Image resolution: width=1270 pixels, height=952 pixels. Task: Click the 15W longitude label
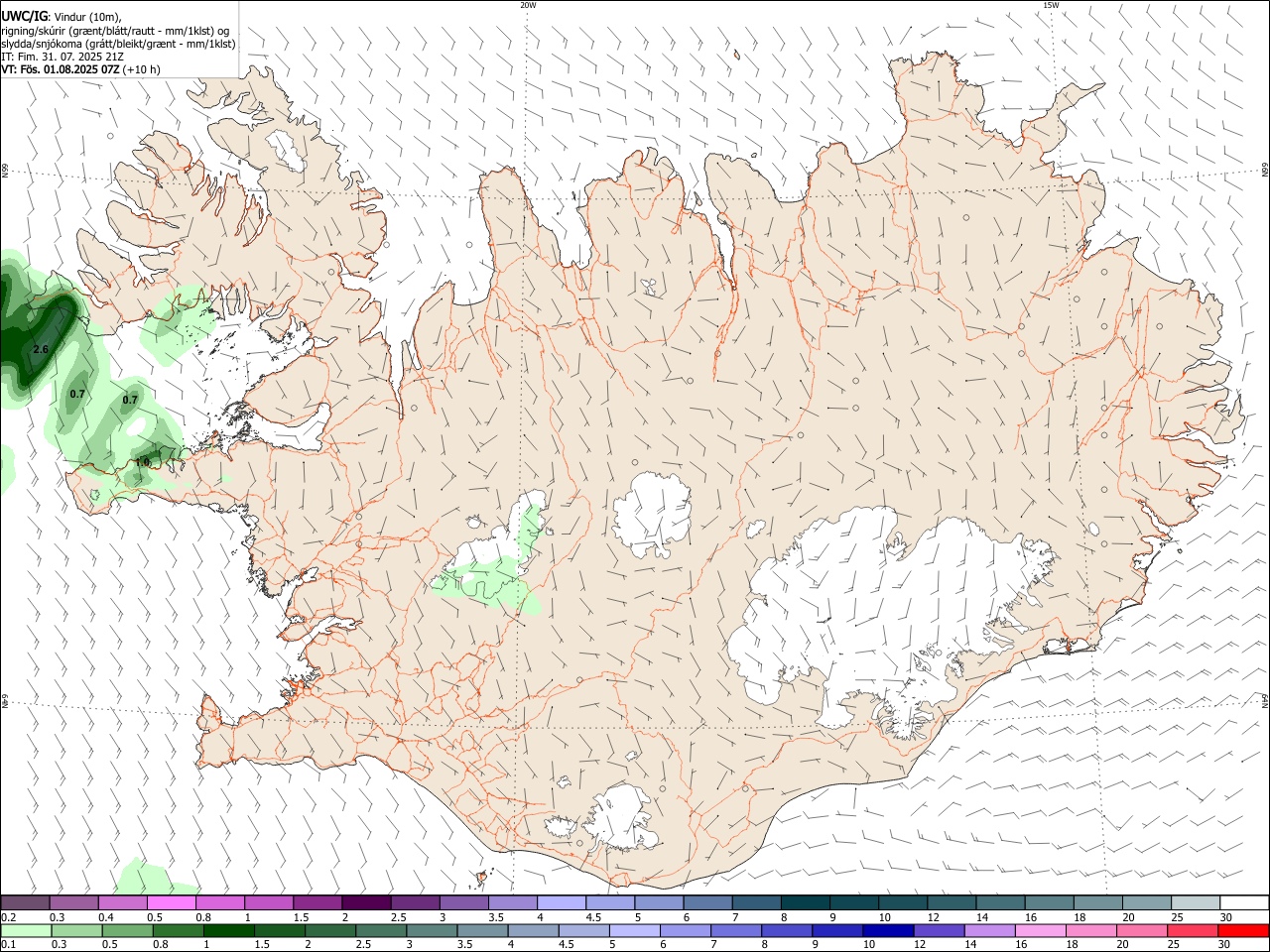(1051, 5)
